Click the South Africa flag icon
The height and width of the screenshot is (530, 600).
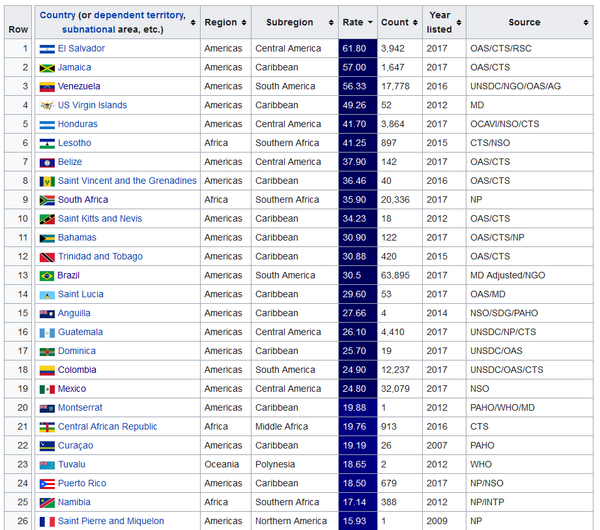point(46,200)
